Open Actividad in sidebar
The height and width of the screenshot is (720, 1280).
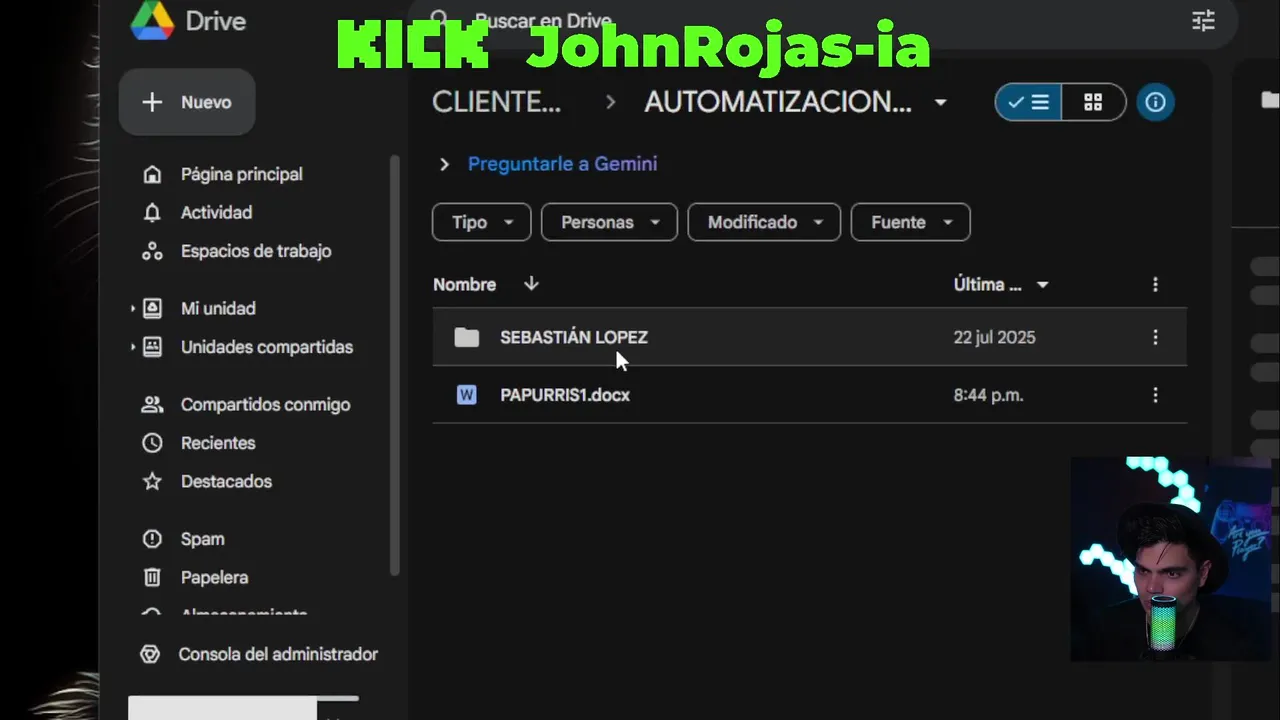[x=216, y=212]
